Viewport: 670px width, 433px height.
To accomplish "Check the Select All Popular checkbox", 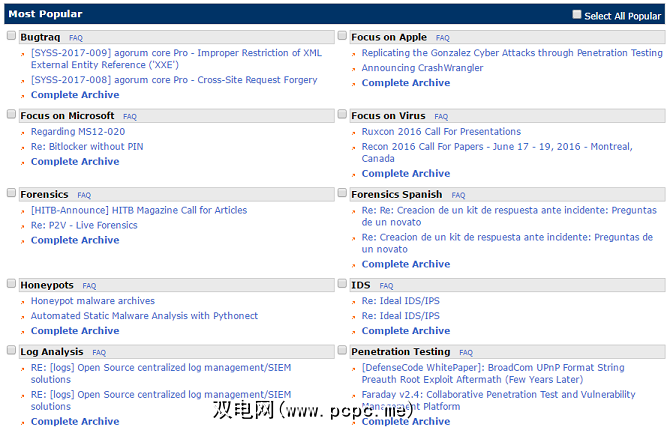I will pyautogui.click(x=576, y=15).
